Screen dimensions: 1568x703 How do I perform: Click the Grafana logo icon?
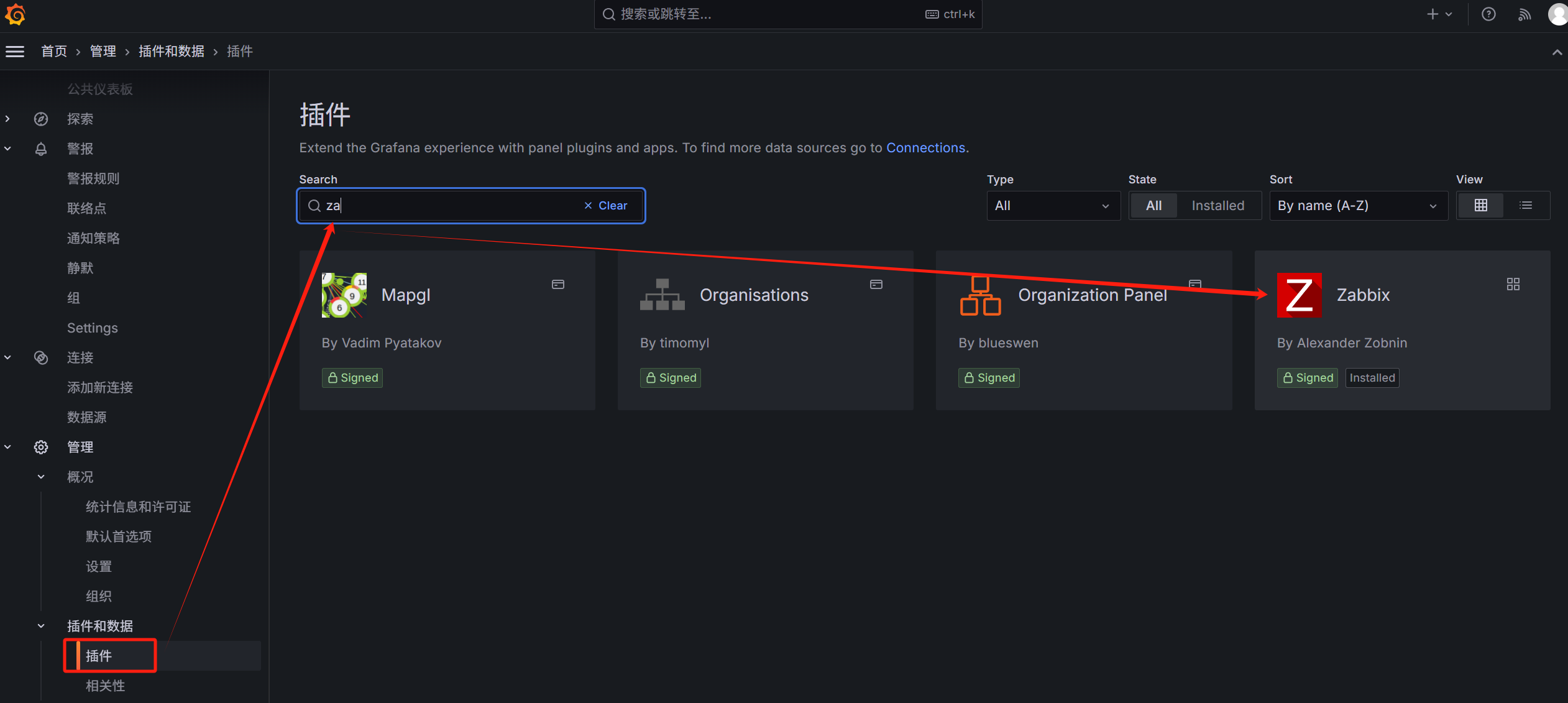[15, 14]
